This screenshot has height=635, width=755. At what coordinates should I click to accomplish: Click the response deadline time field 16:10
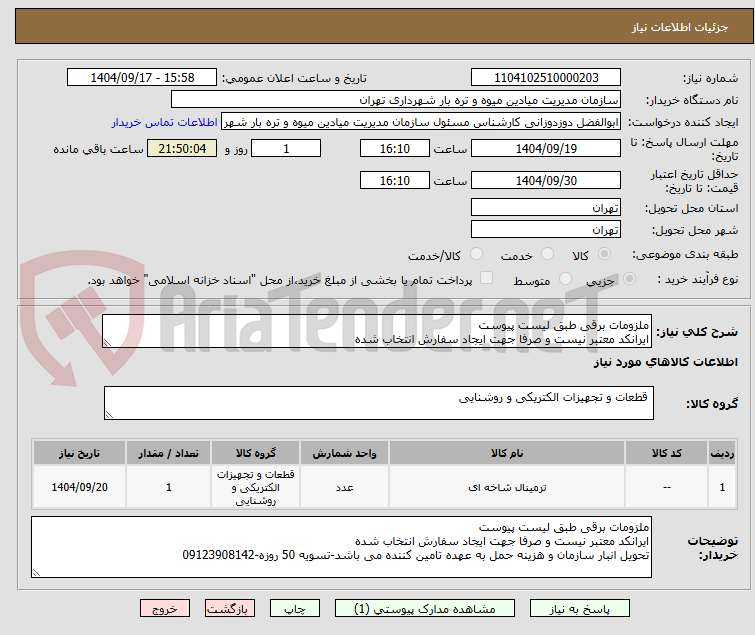click(394, 148)
